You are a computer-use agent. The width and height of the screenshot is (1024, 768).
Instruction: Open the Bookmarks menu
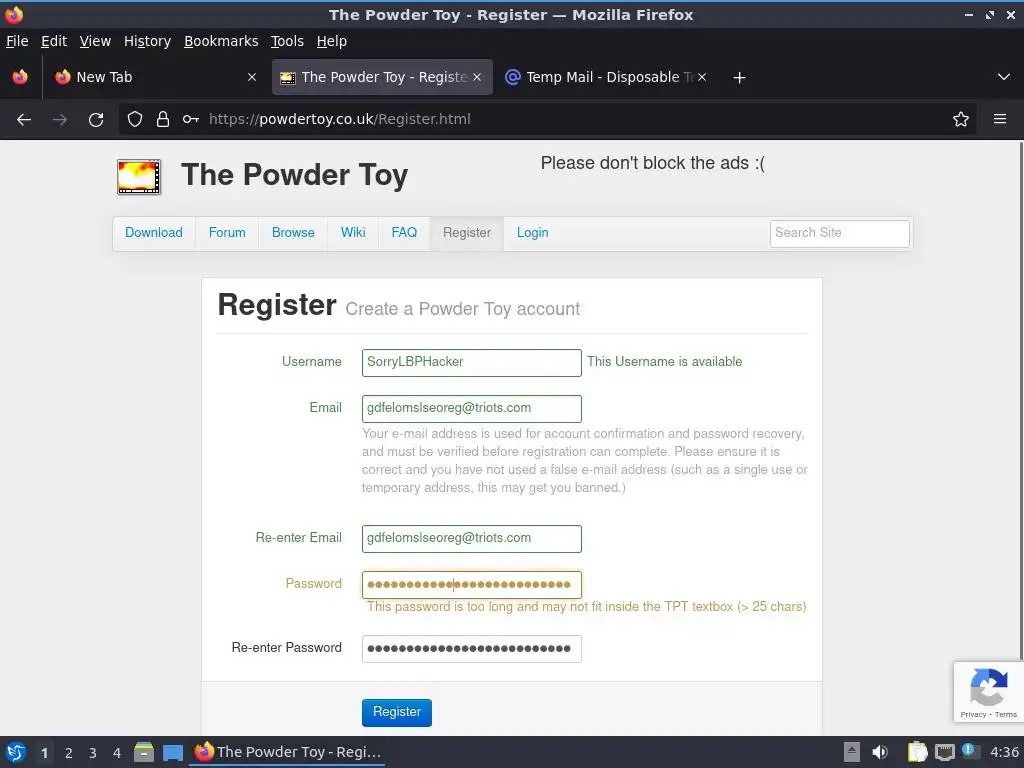221,41
